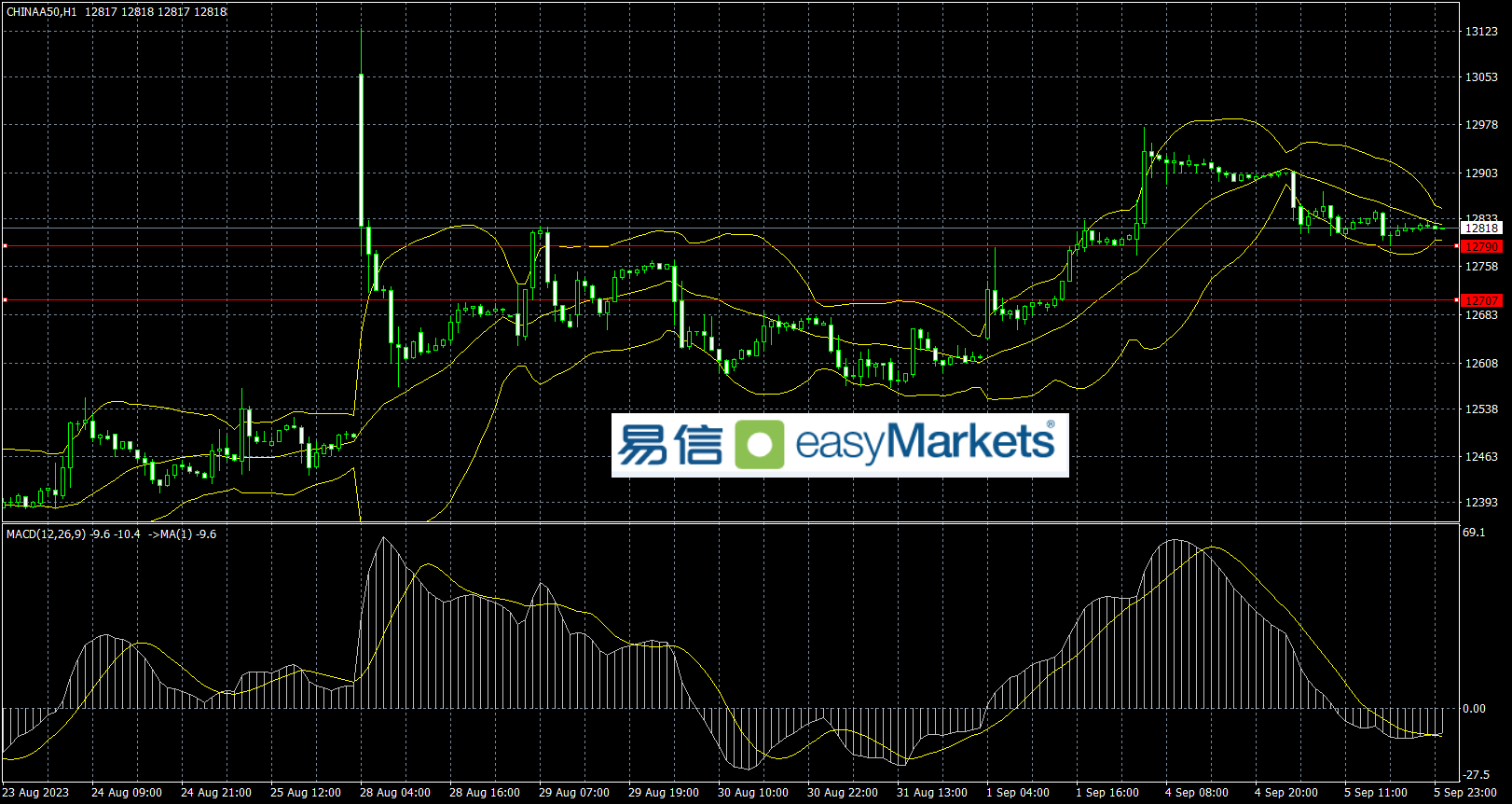Click the 23 Aug 2023 date label

[35, 793]
